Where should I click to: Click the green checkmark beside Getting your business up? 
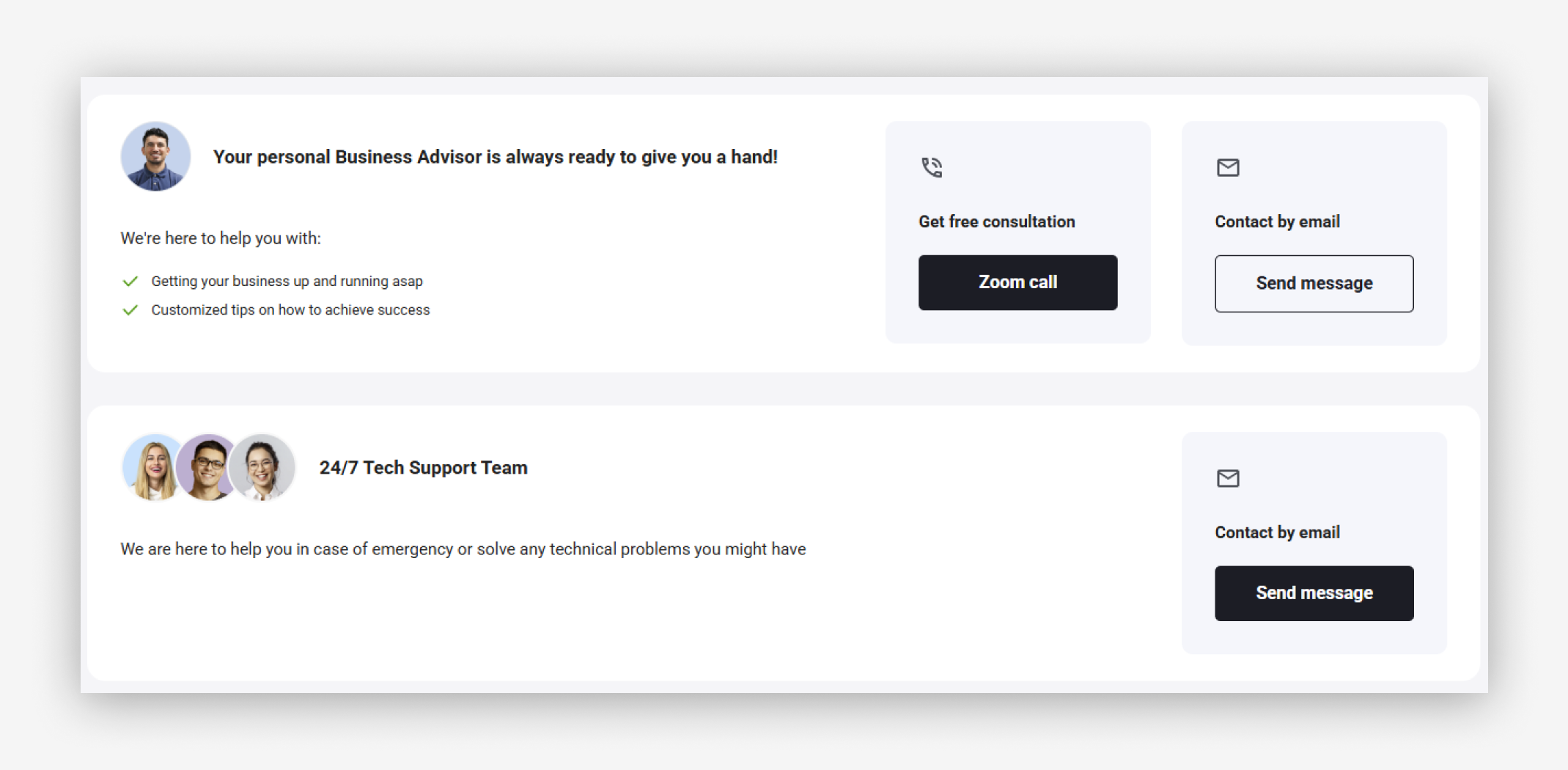130,282
